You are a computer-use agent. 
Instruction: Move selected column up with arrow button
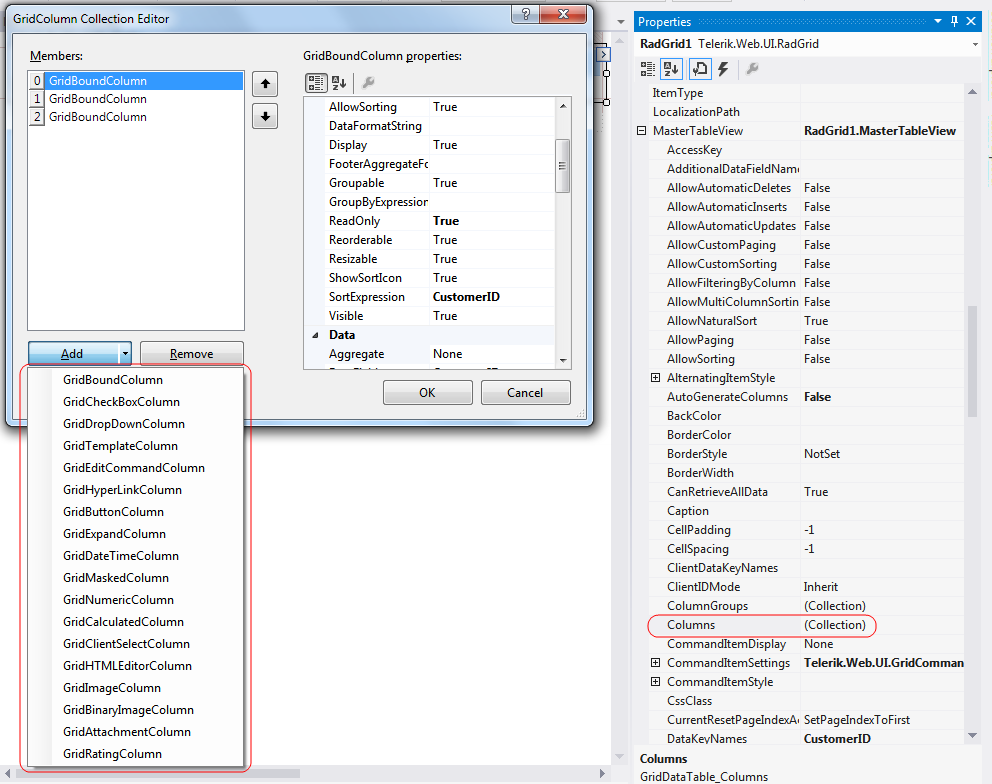[x=264, y=84]
